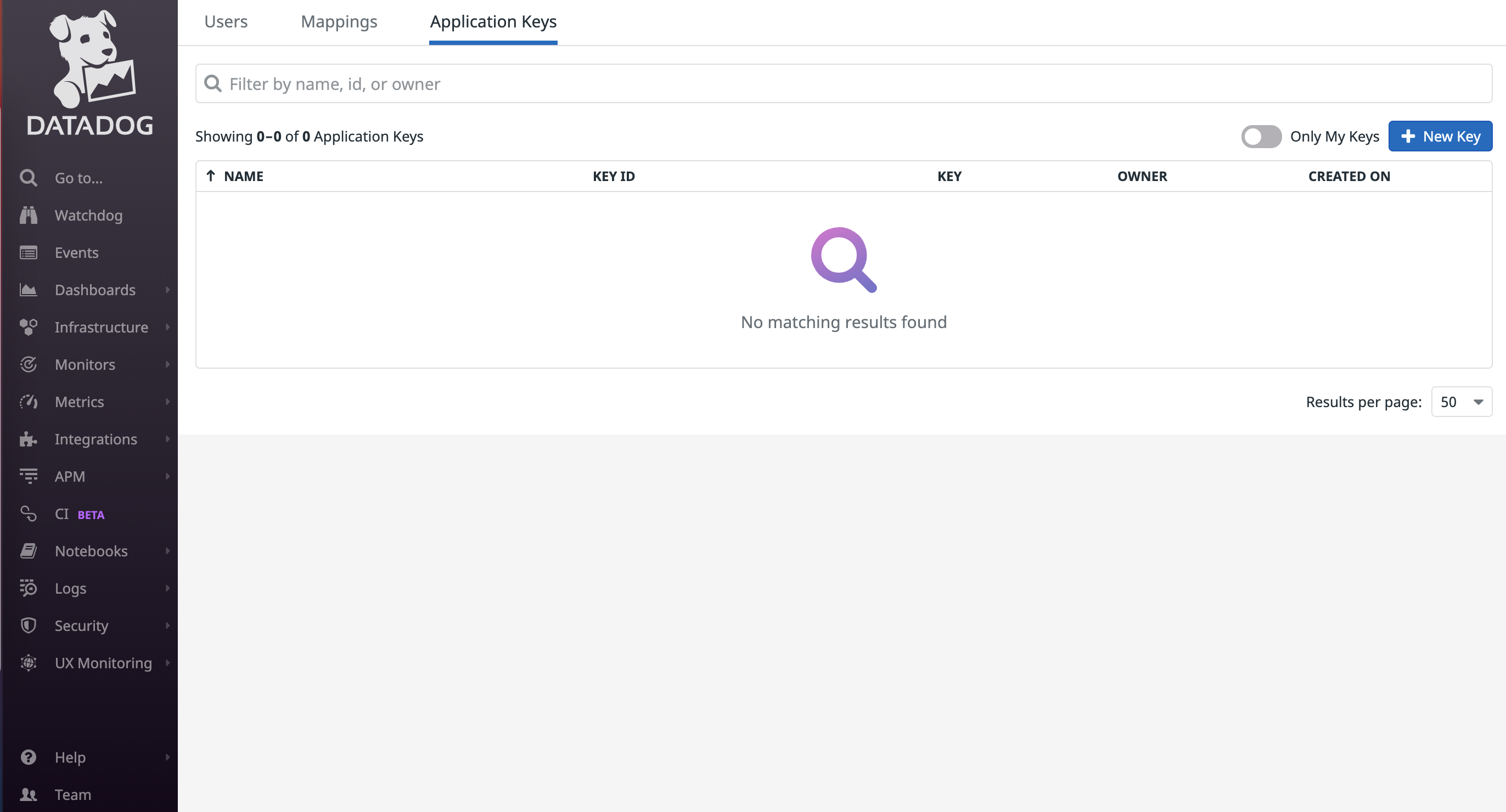This screenshot has height=812, width=1506.
Task: Expand the Logs submenu arrow
Action: [x=167, y=588]
